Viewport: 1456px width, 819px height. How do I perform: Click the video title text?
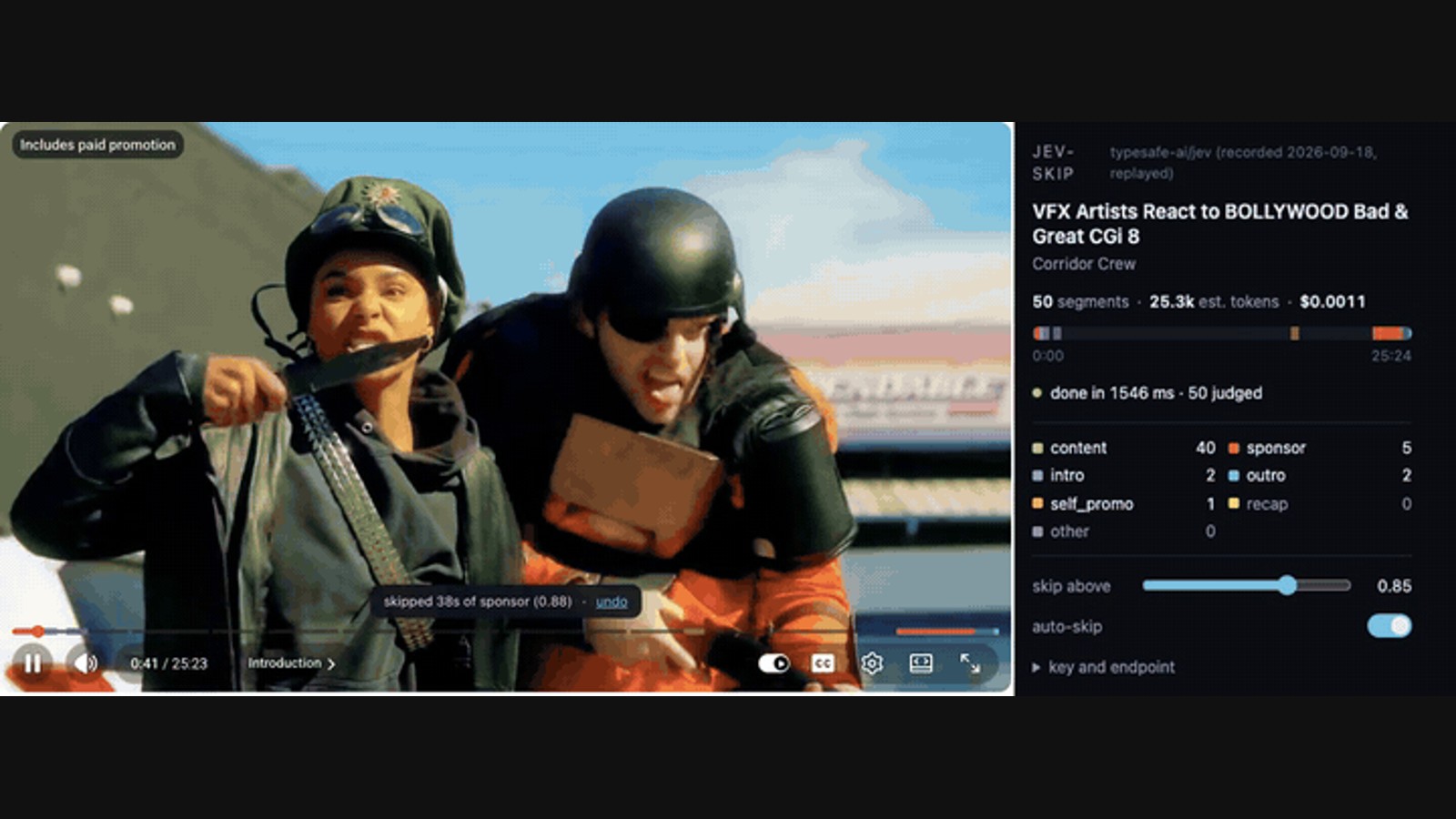pyautogui.click(x=1219, y=224)
